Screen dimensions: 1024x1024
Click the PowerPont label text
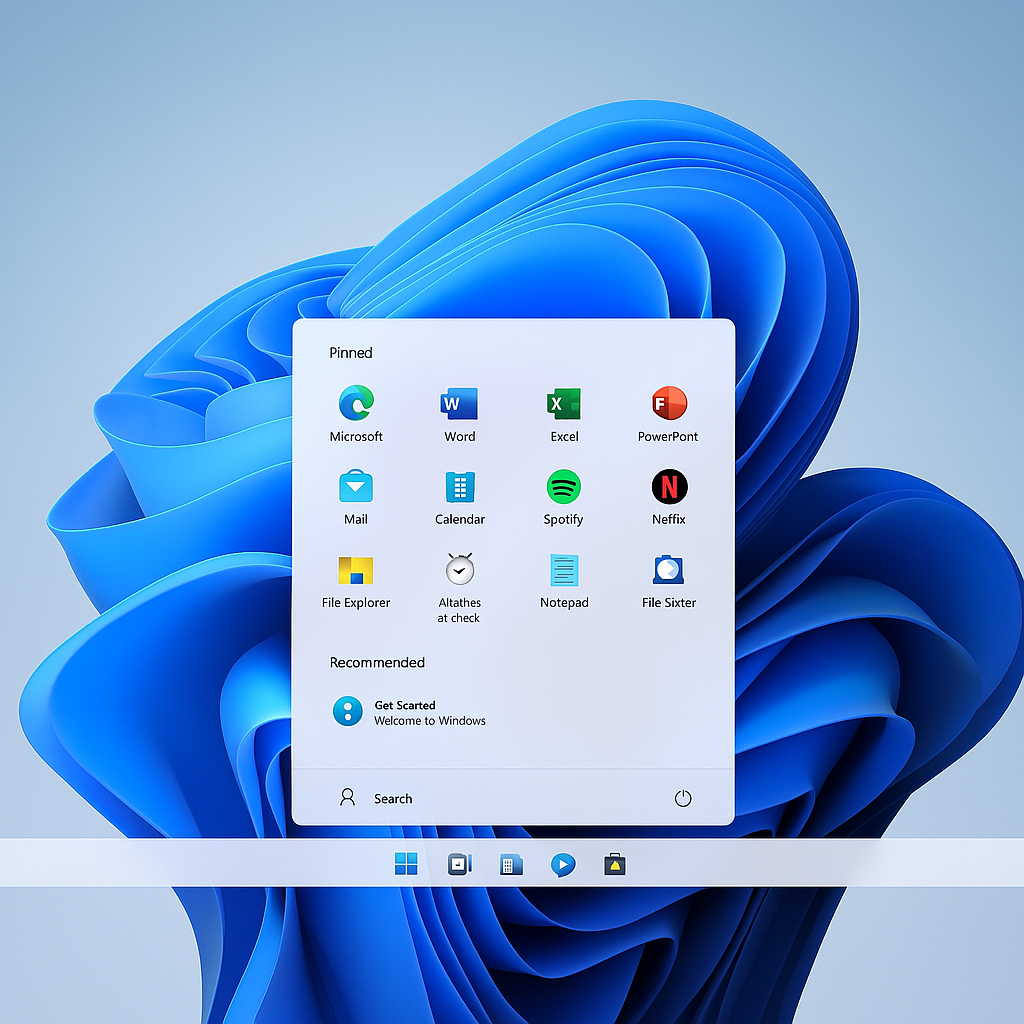point(667,436)
